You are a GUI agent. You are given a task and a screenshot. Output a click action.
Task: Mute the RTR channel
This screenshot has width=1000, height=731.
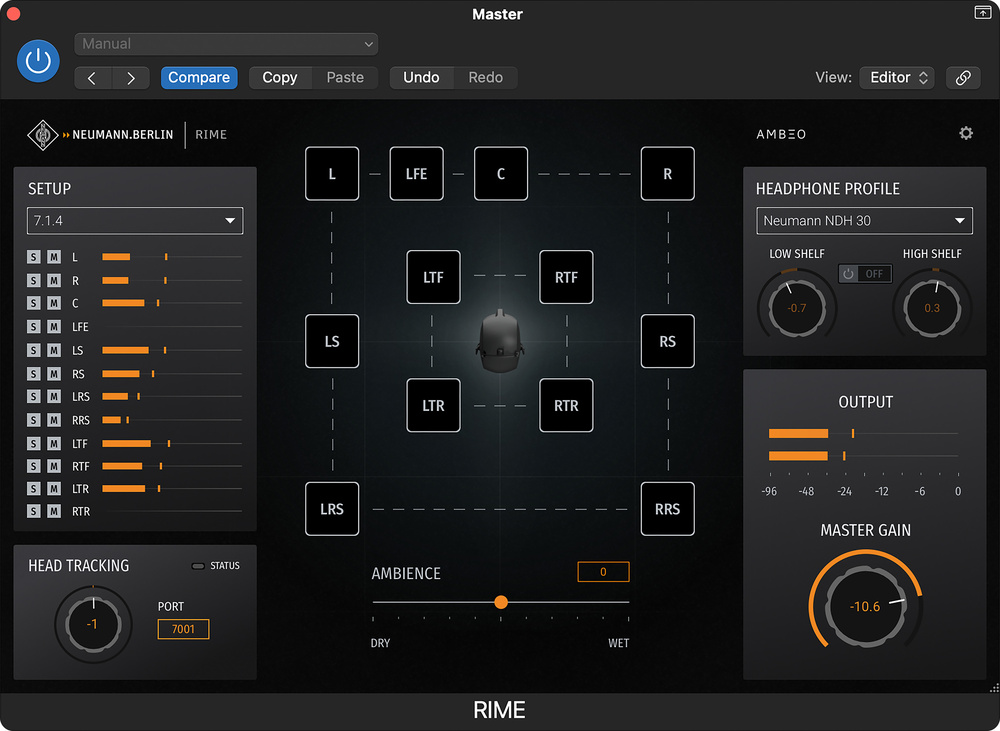tap(54, 511)
